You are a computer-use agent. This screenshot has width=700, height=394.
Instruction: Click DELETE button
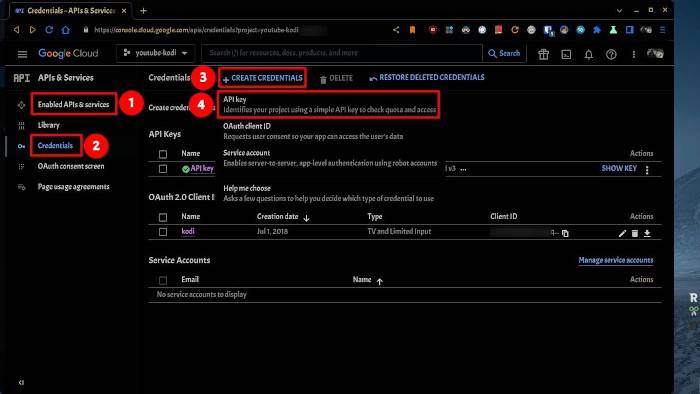click(x=336, y=78)
